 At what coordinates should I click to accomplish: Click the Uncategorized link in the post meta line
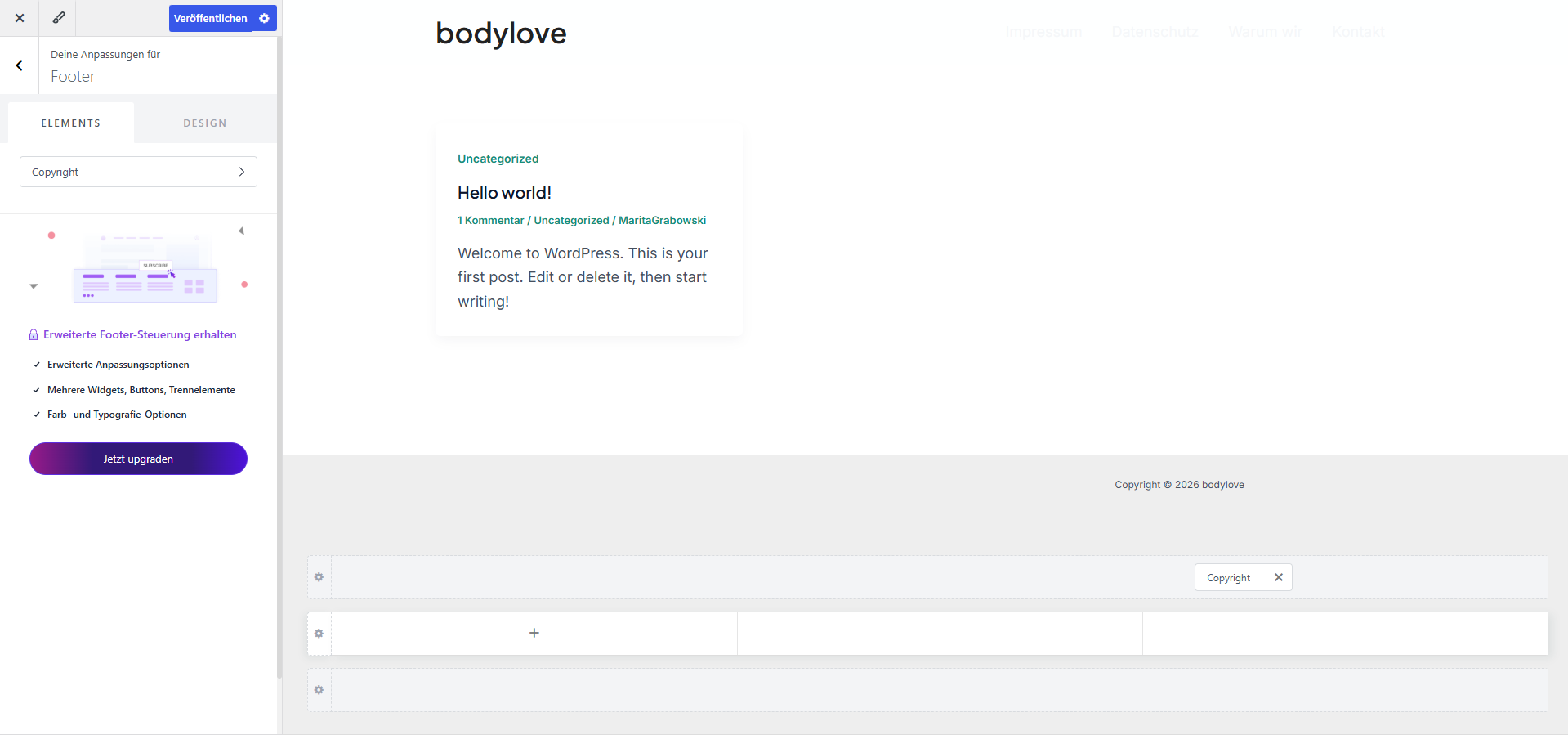pos(571,221)
